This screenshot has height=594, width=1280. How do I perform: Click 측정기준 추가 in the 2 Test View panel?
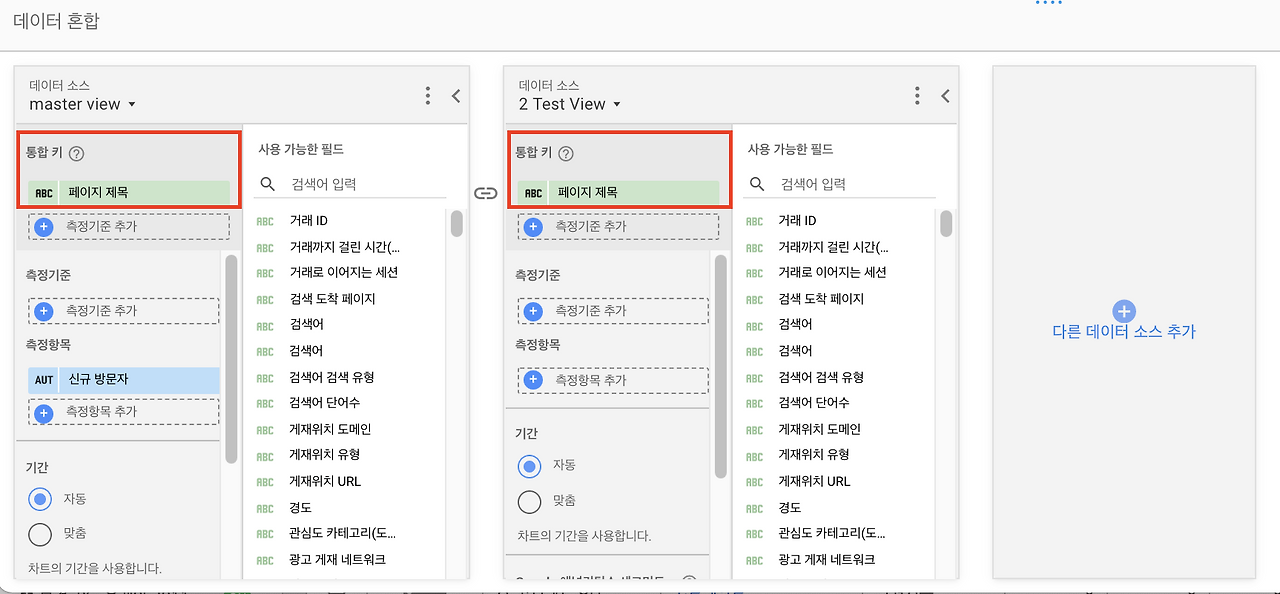click(613, 310)
